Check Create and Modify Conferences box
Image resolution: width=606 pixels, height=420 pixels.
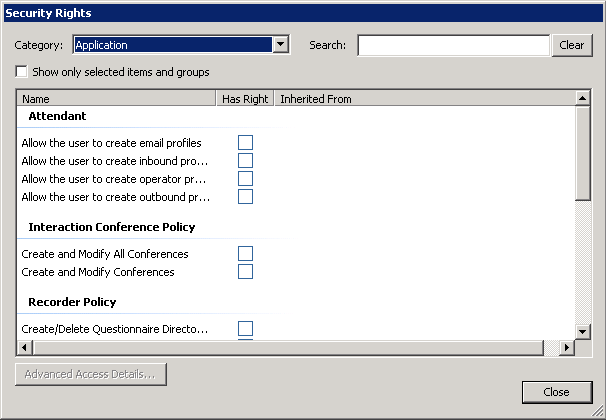click(x=245, y=272)
